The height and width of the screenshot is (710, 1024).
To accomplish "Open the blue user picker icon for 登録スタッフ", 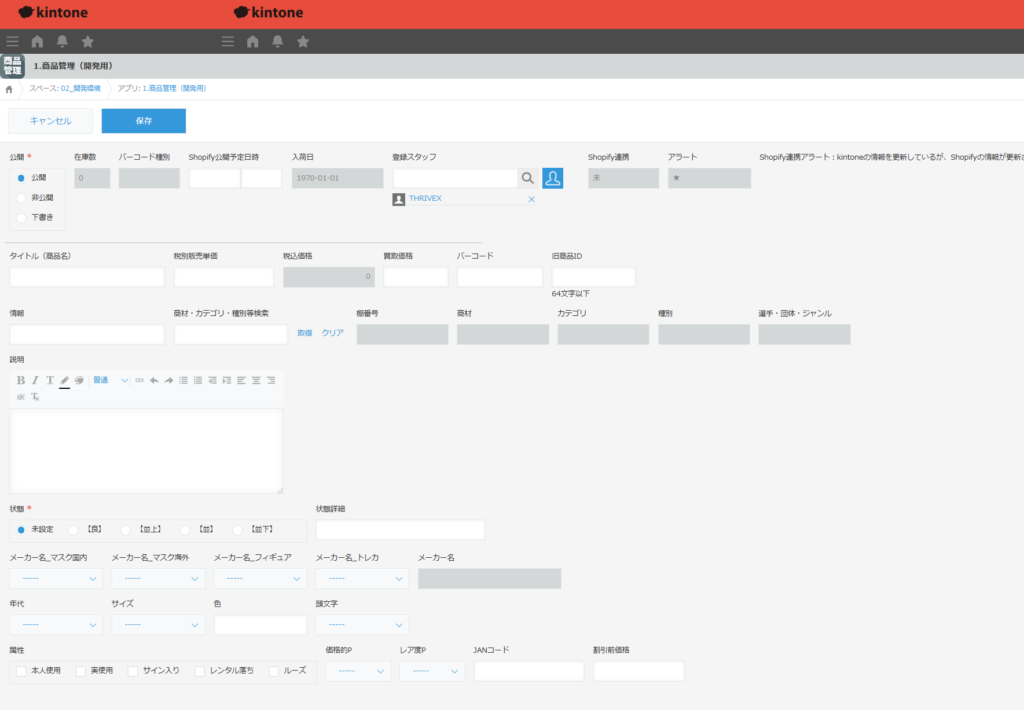I will coord(553,178).
